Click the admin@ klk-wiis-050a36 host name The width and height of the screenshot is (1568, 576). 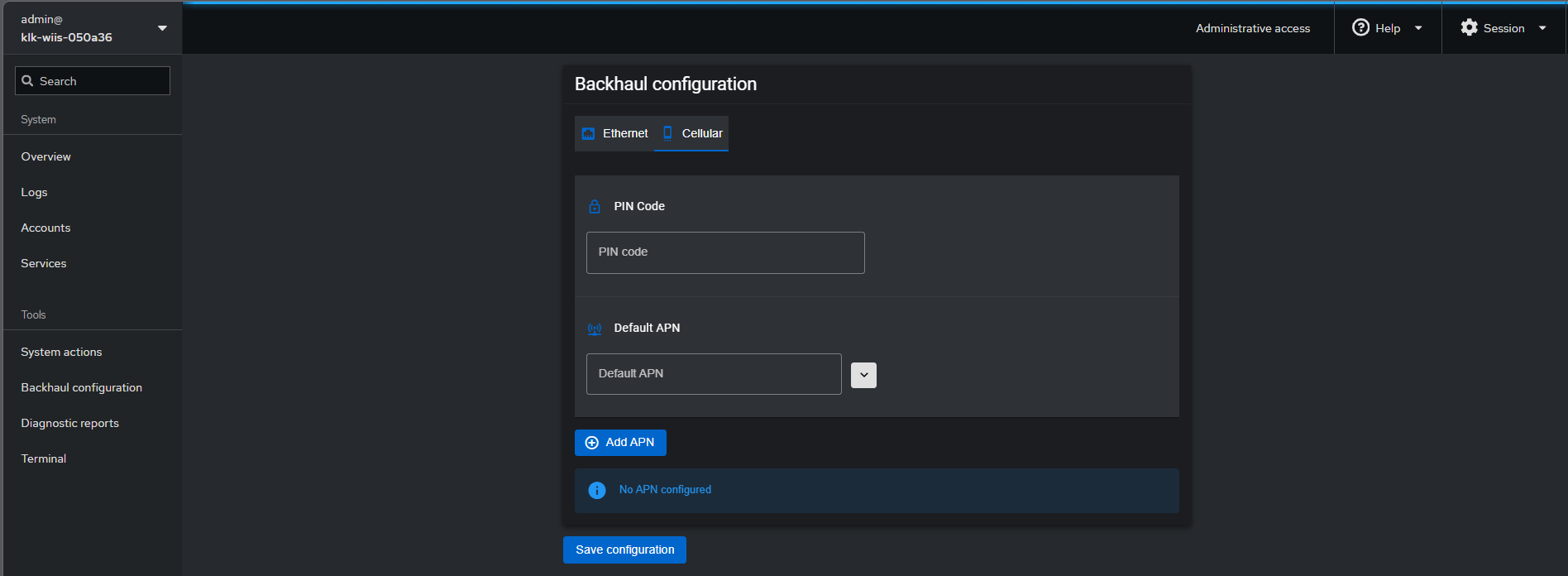point(66,28)
